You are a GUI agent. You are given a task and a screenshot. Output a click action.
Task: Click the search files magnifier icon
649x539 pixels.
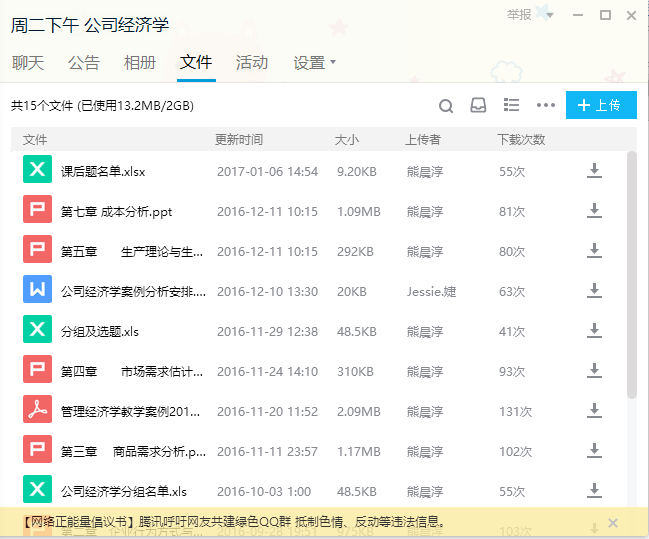[x=447, y=105]
